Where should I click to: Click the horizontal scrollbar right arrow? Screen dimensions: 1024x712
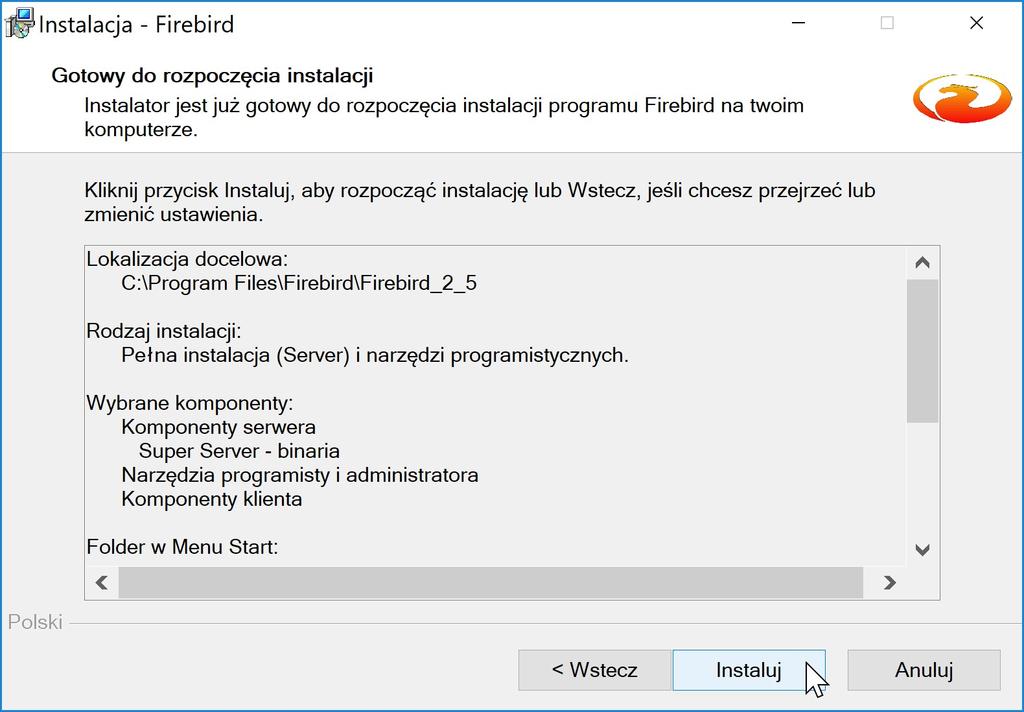889,582
